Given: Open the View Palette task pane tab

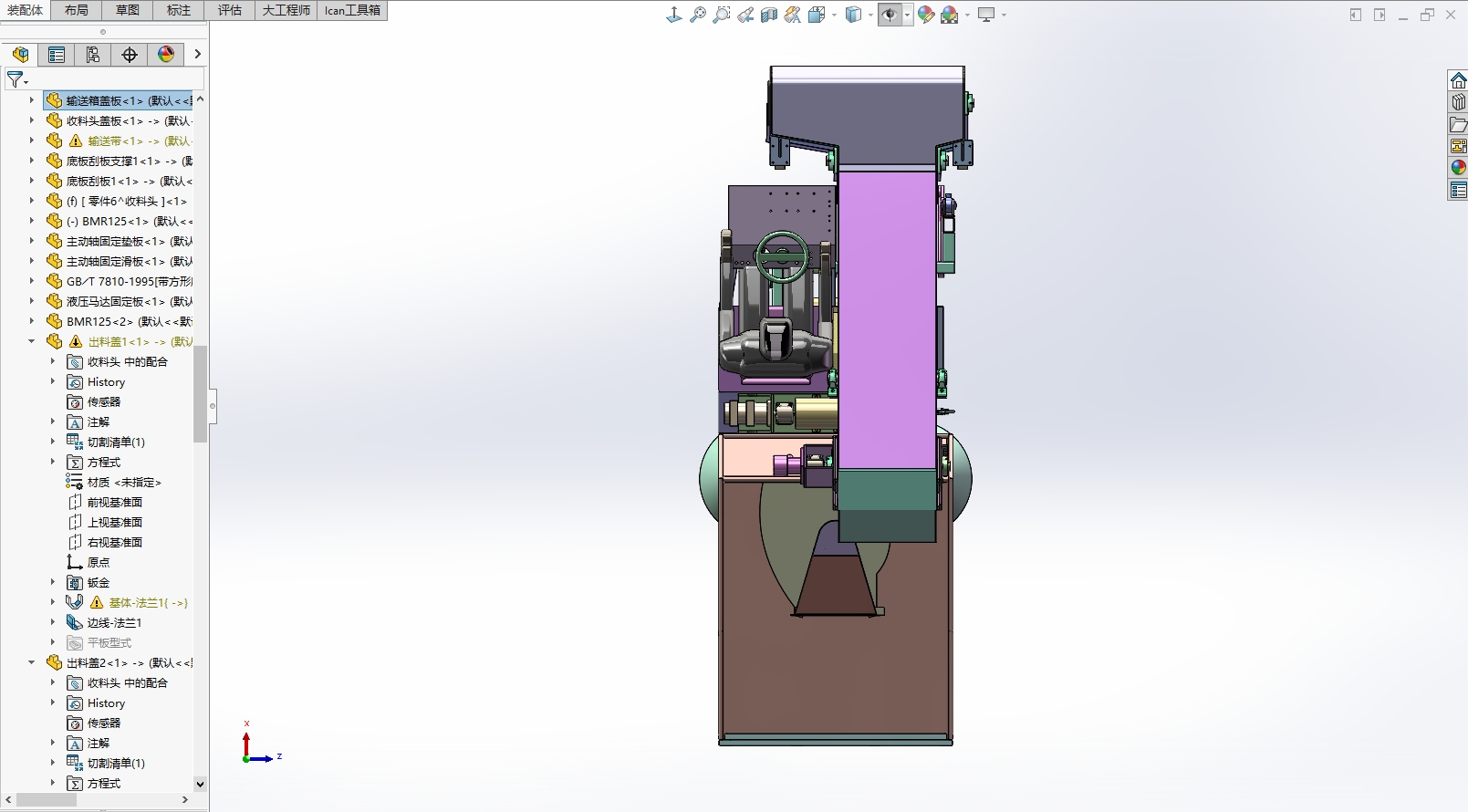Looking at the screenshot, I should (1458, 146).
